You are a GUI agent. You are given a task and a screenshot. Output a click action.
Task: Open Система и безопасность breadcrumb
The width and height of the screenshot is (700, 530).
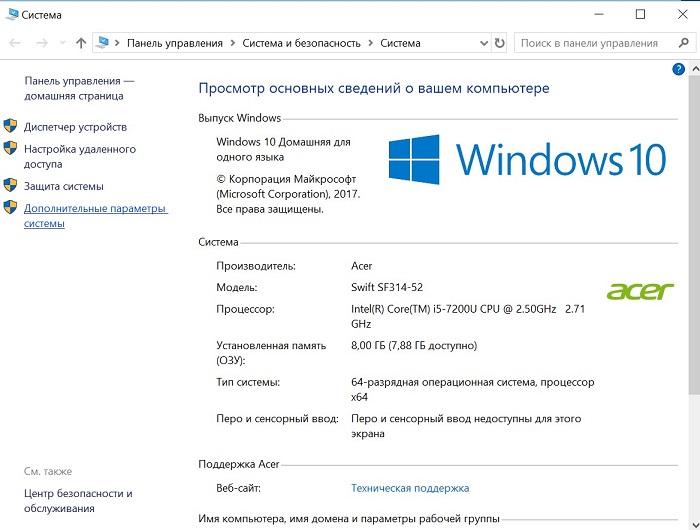pos(301,43)
